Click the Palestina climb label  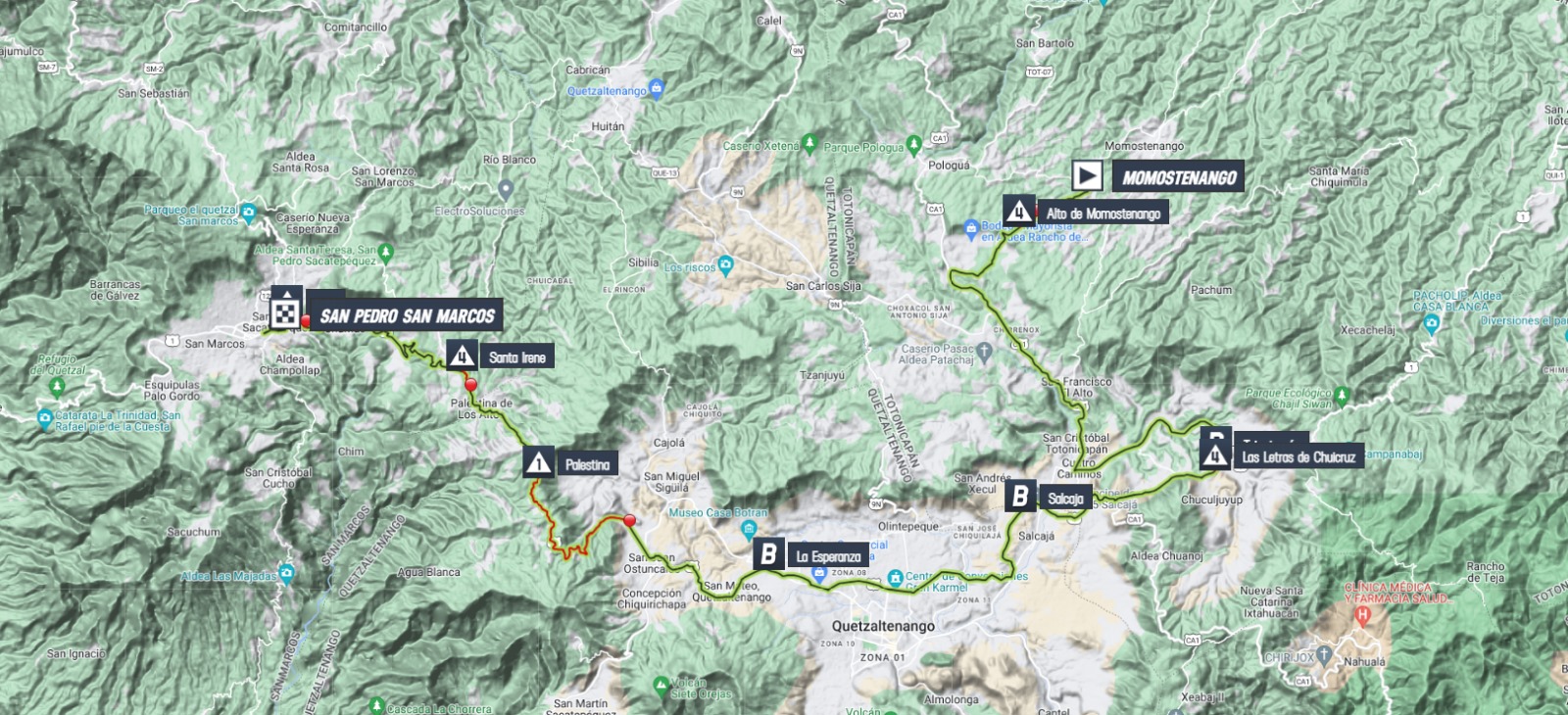pyautogui.click(x=587, y=464)
